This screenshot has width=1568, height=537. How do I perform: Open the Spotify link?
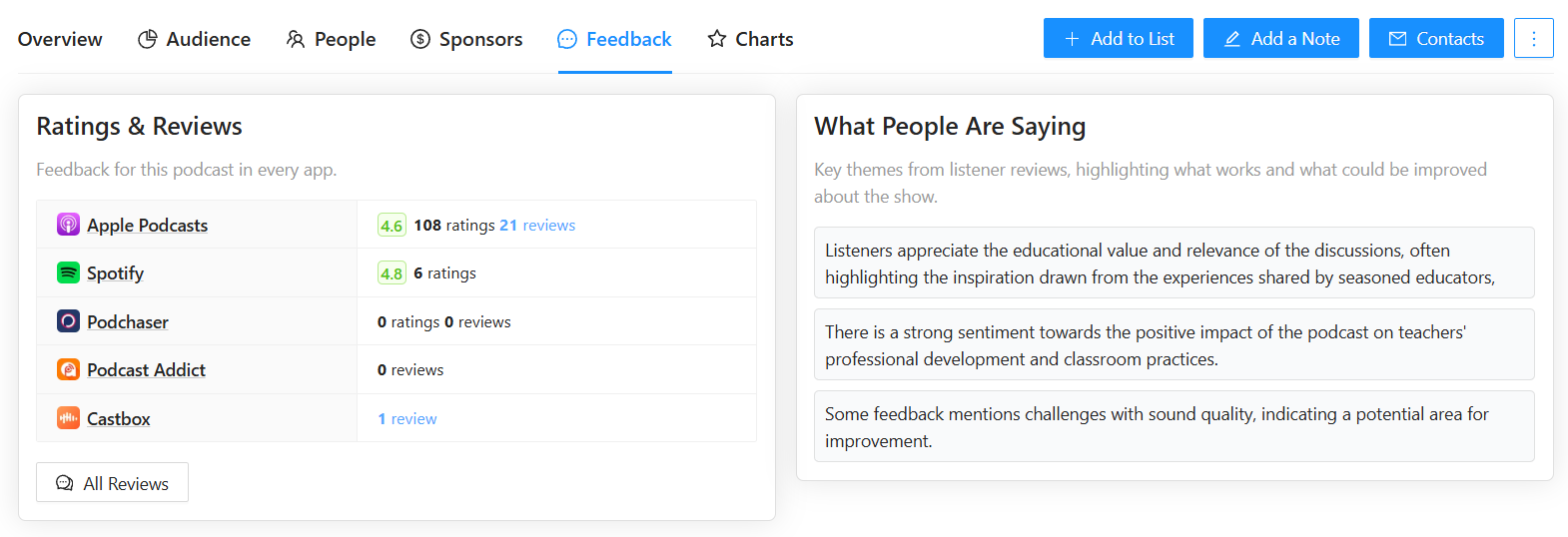point(116,272)
